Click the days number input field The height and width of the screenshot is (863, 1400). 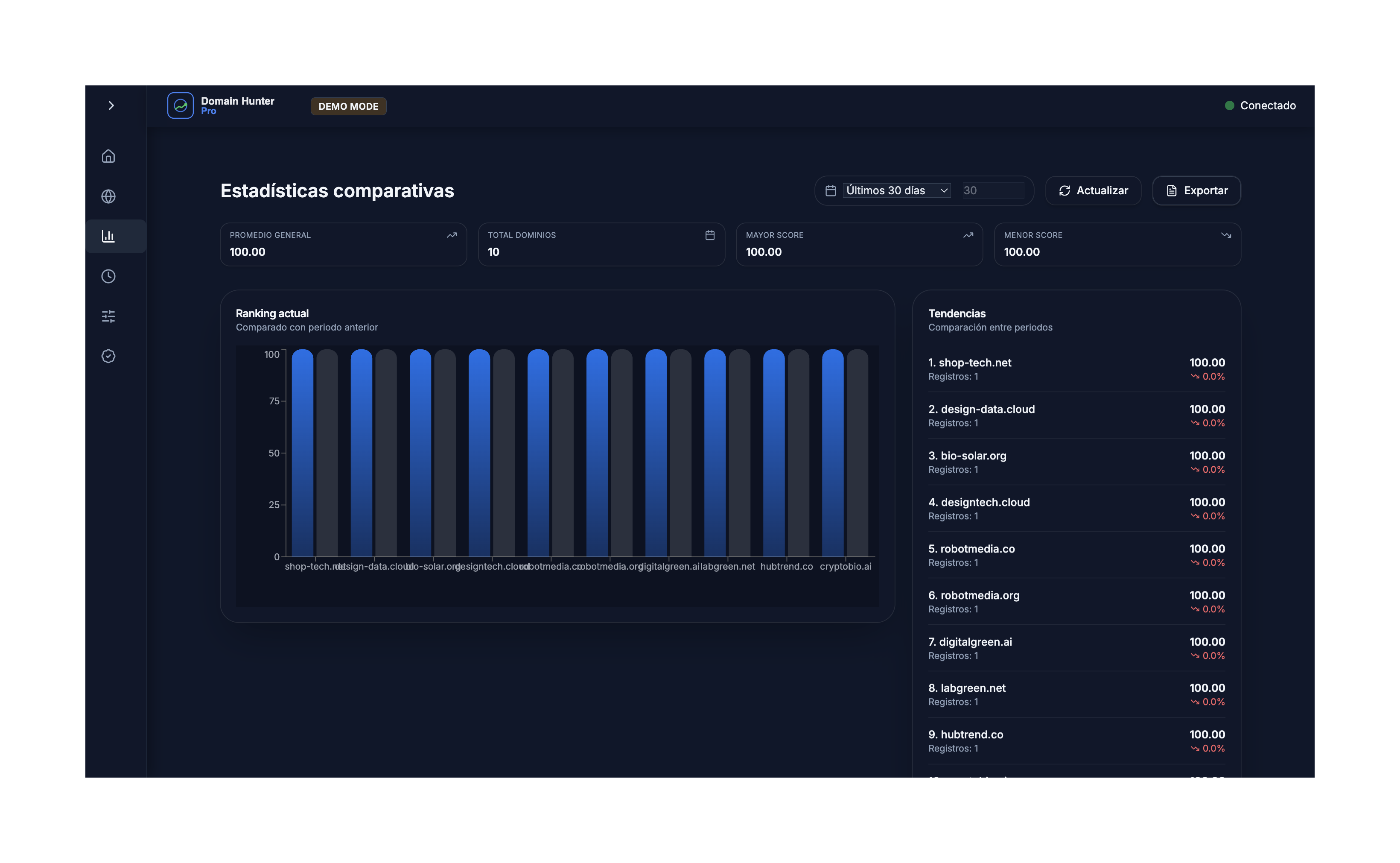(x=993, y=190)
